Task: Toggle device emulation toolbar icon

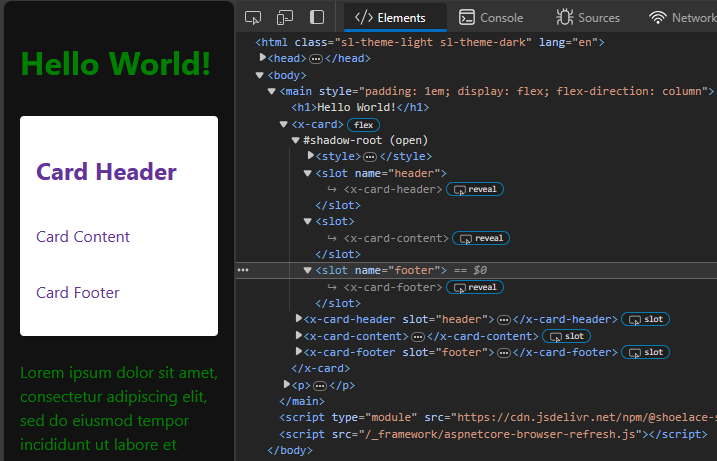Action: [285, 18]
